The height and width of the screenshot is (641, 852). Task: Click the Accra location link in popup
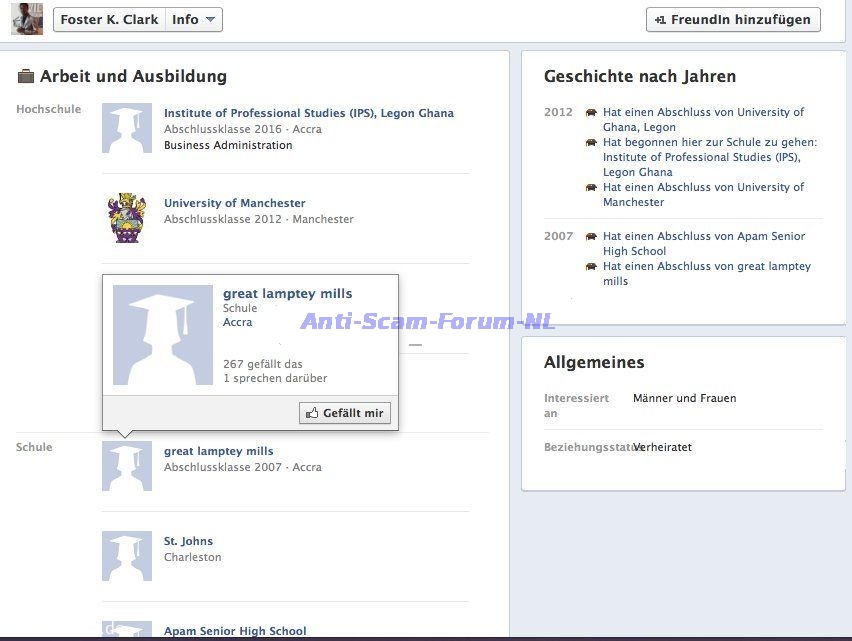(x=237, y=322)
